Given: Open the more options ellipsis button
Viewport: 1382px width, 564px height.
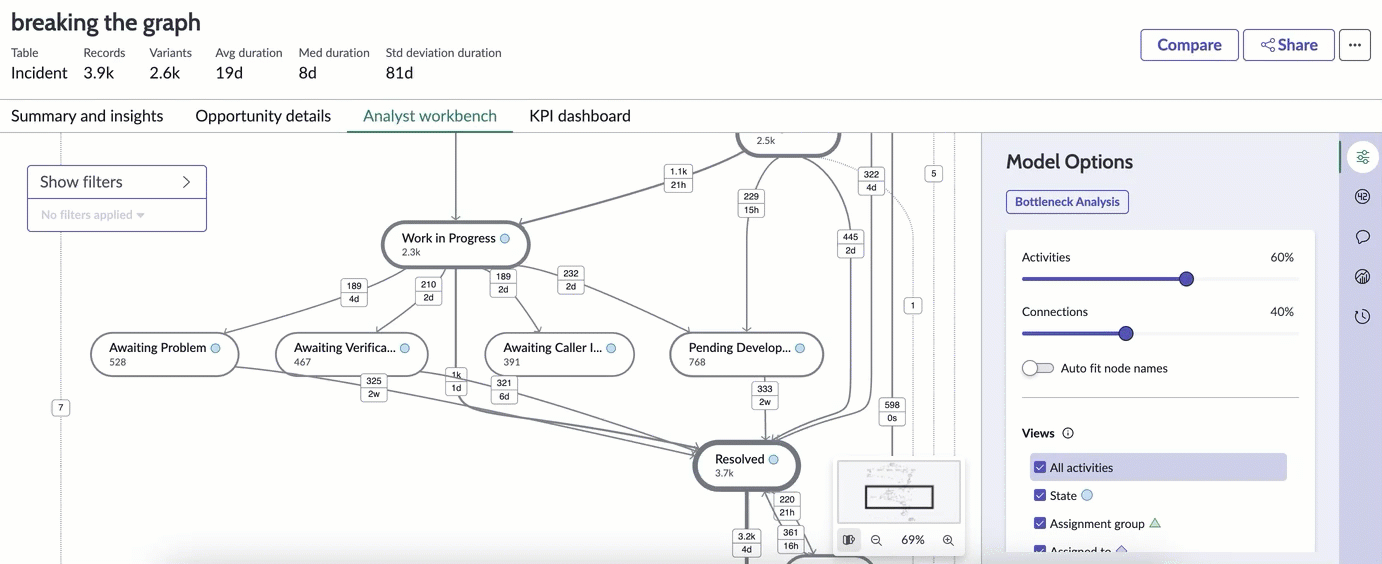Looking at the screenshot, I should 1355,45.
